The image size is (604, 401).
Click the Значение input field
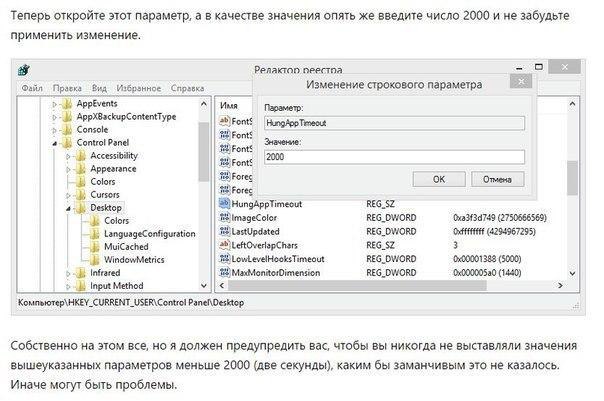pyautogui.click(x=394, y=157)
